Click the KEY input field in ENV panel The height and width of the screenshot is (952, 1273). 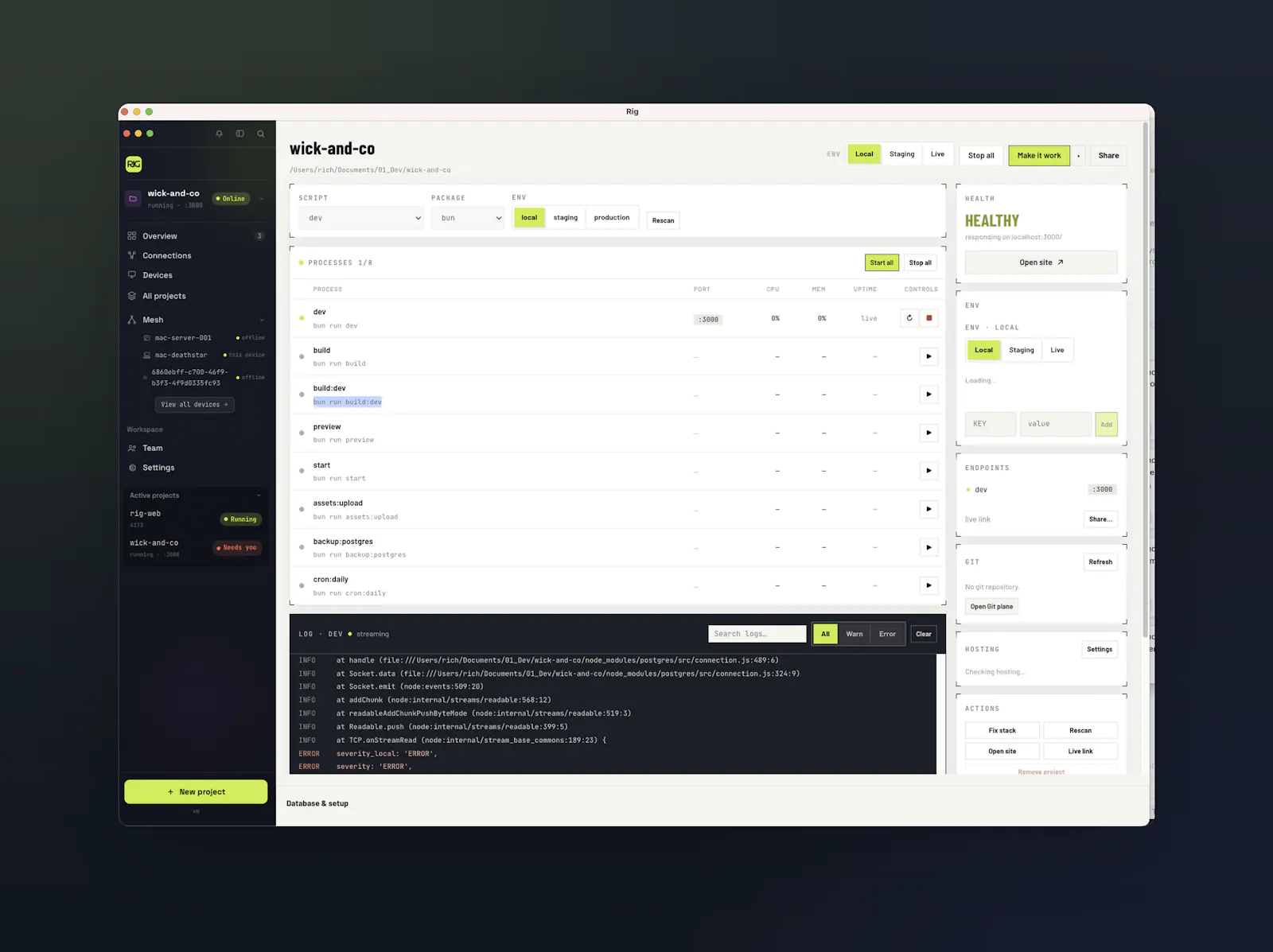pyautogui.click(x=991, y=424)
